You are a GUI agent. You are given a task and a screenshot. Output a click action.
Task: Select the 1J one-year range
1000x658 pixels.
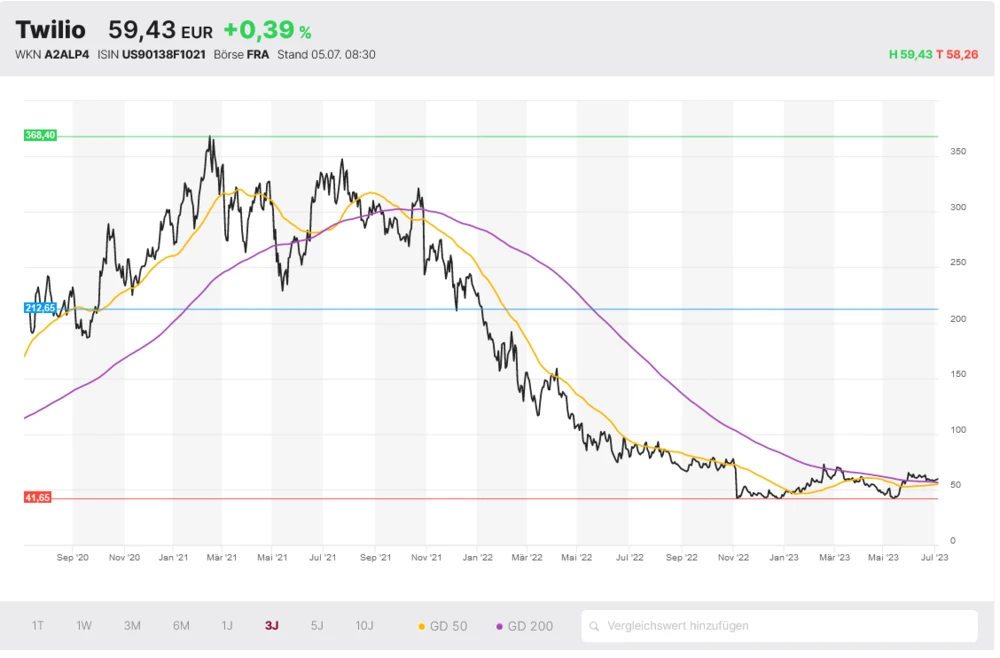click(227, 626)
